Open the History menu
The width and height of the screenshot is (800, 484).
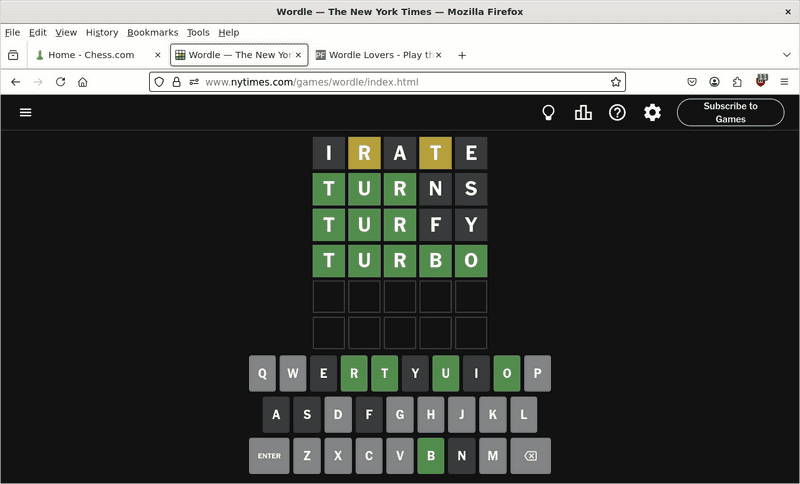coord(102,32)
